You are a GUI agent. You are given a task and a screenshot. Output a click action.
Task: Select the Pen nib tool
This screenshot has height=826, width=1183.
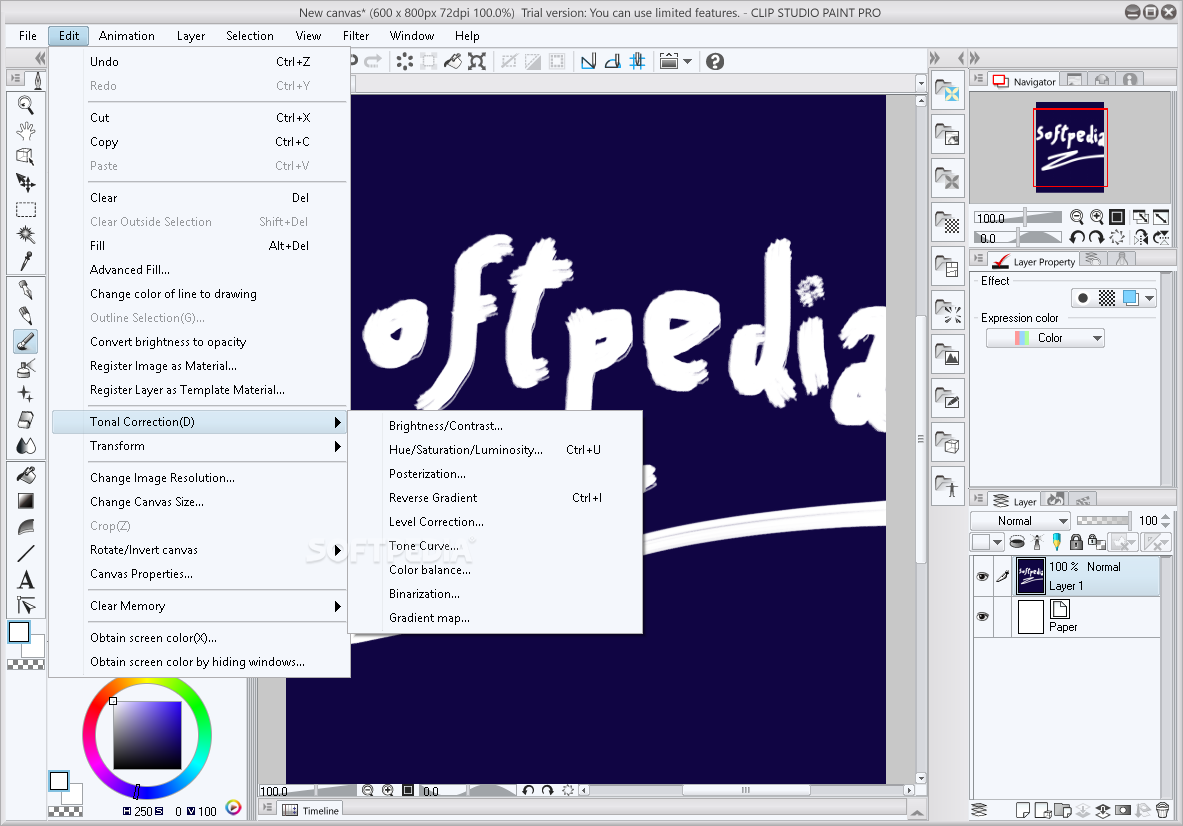pyautogui.click(x=26, y=290)
